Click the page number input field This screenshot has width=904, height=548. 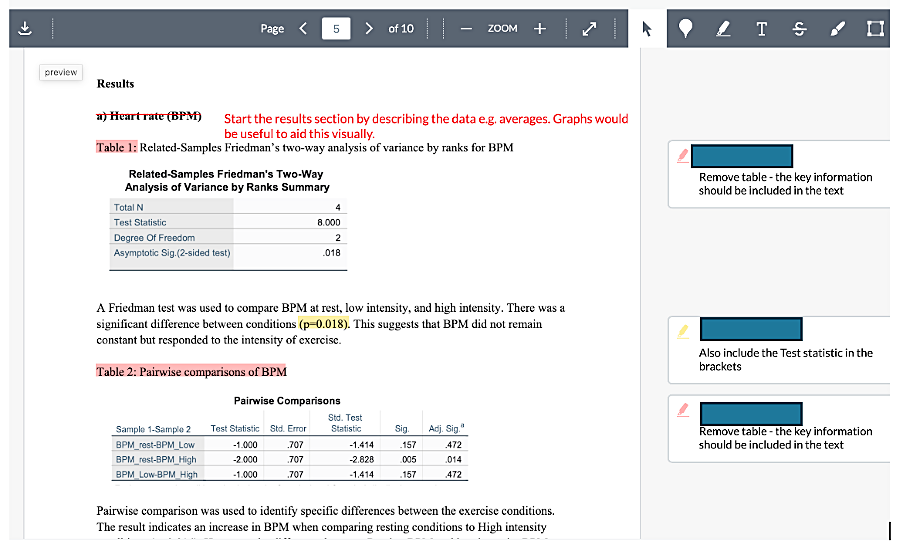(336, 28)
